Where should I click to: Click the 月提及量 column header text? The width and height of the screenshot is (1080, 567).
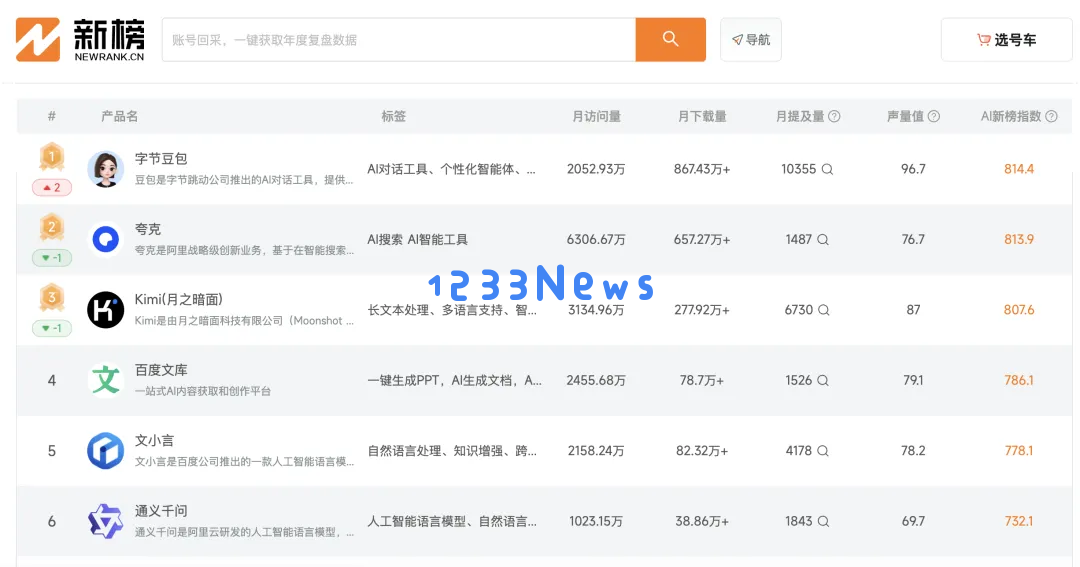(x=800, y=116)
